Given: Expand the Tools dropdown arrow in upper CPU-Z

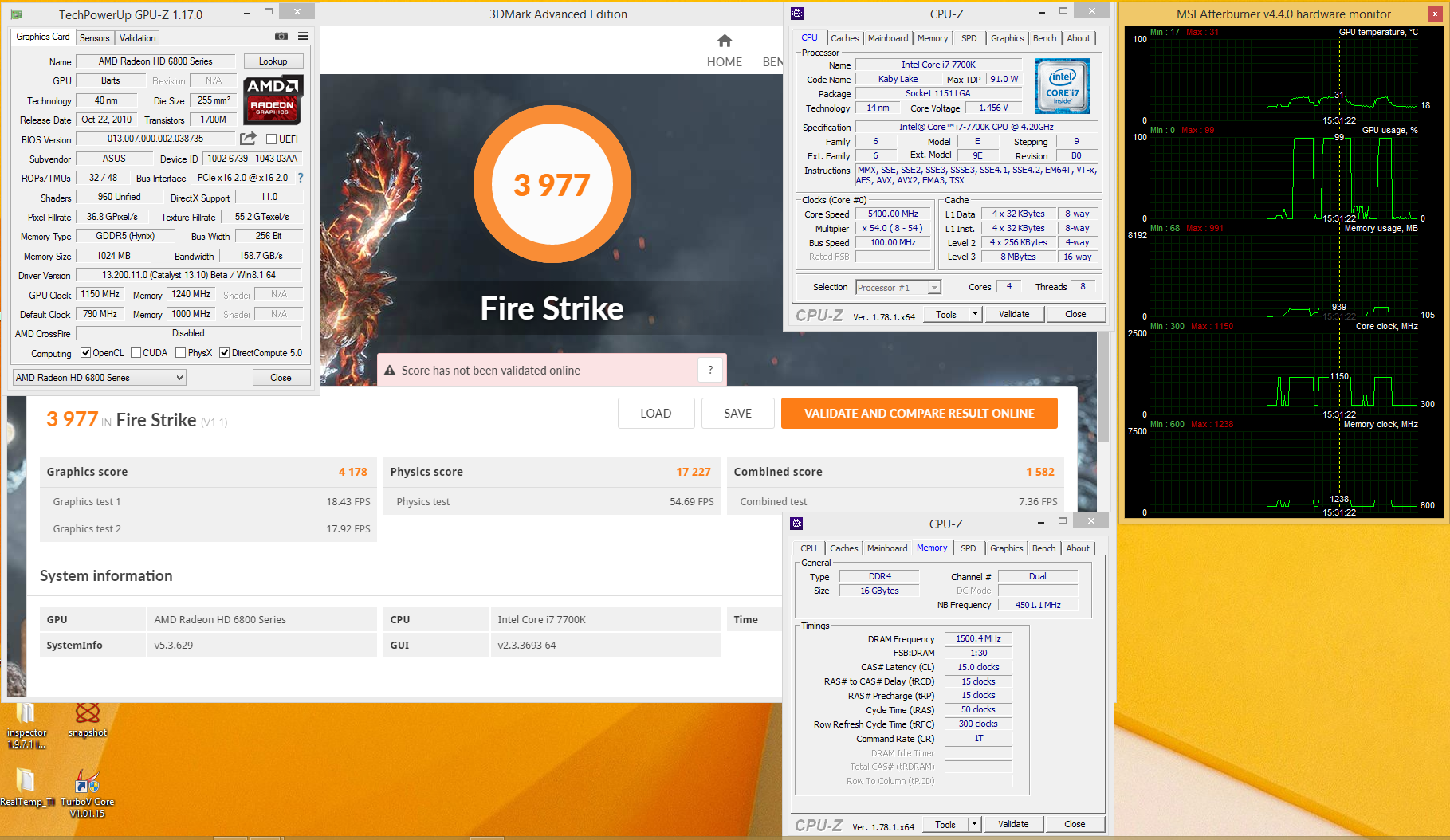Looking at the screenshot, I should click(975, 314).
